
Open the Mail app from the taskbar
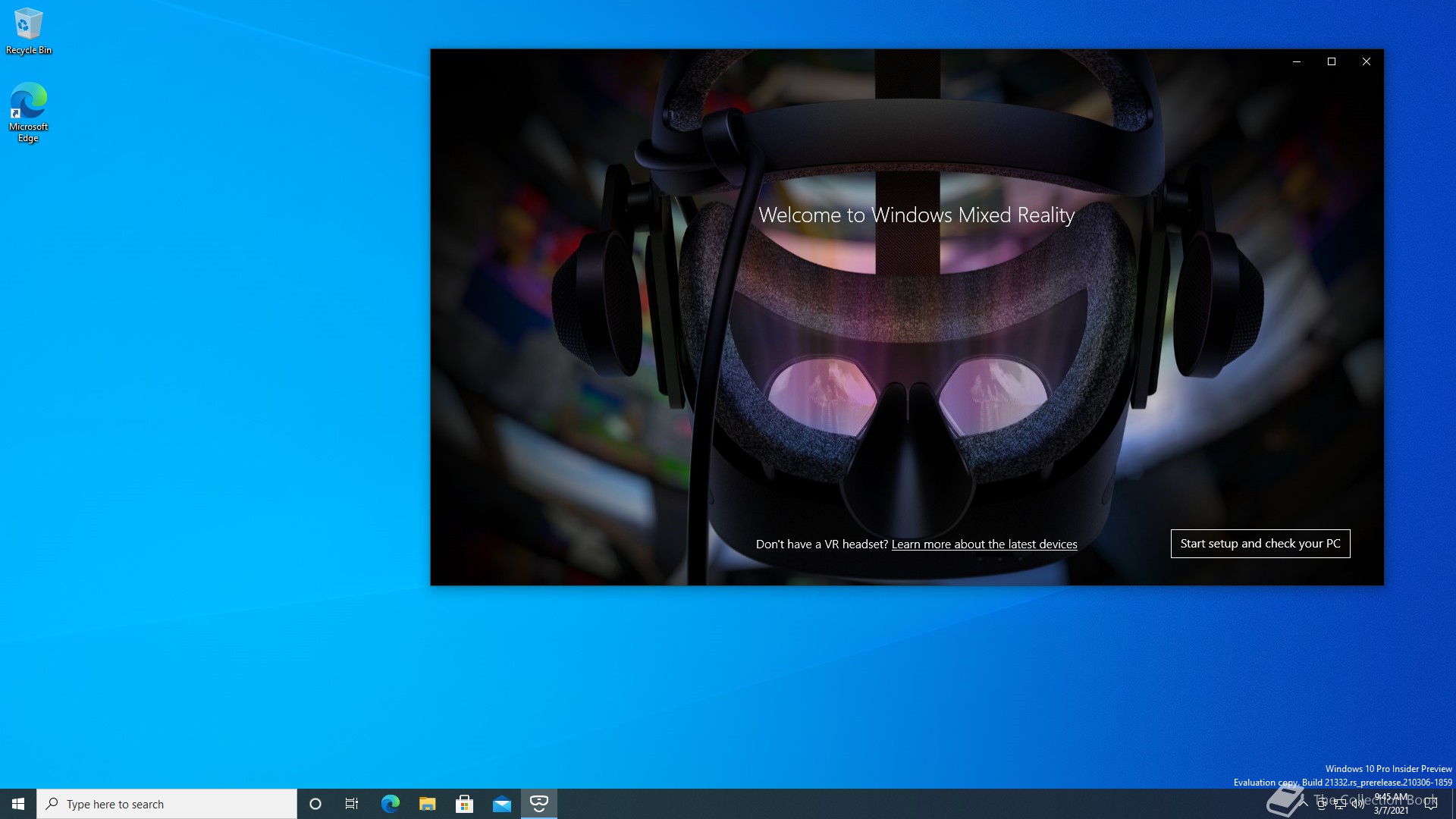point(502,804)
